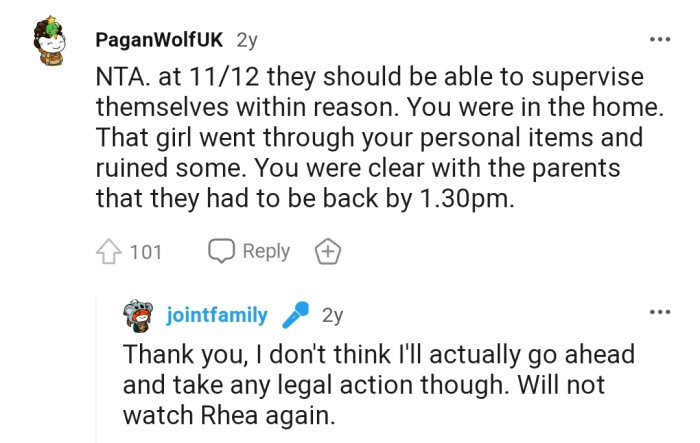The image size is (700, 443).
Task: Open jointfamily's avatar image
Action: click(x=138, y=317)
